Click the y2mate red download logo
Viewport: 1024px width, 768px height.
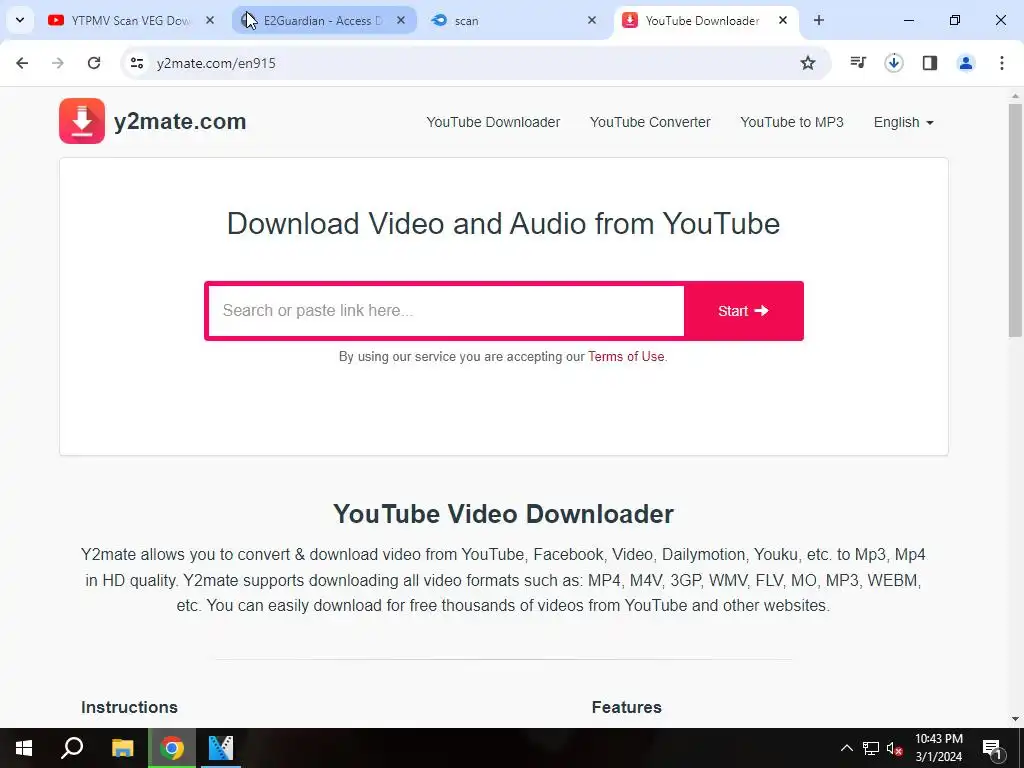point(82,121)
